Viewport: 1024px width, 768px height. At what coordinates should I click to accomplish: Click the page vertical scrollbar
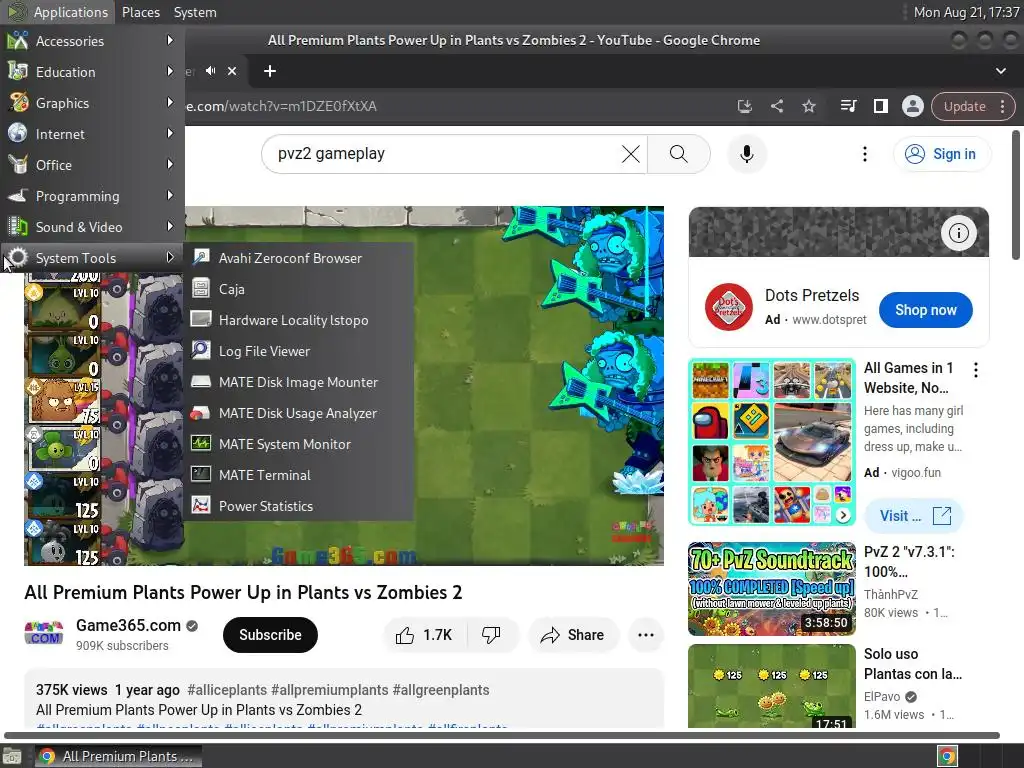pyautogui.click(x=1016, y=196)
